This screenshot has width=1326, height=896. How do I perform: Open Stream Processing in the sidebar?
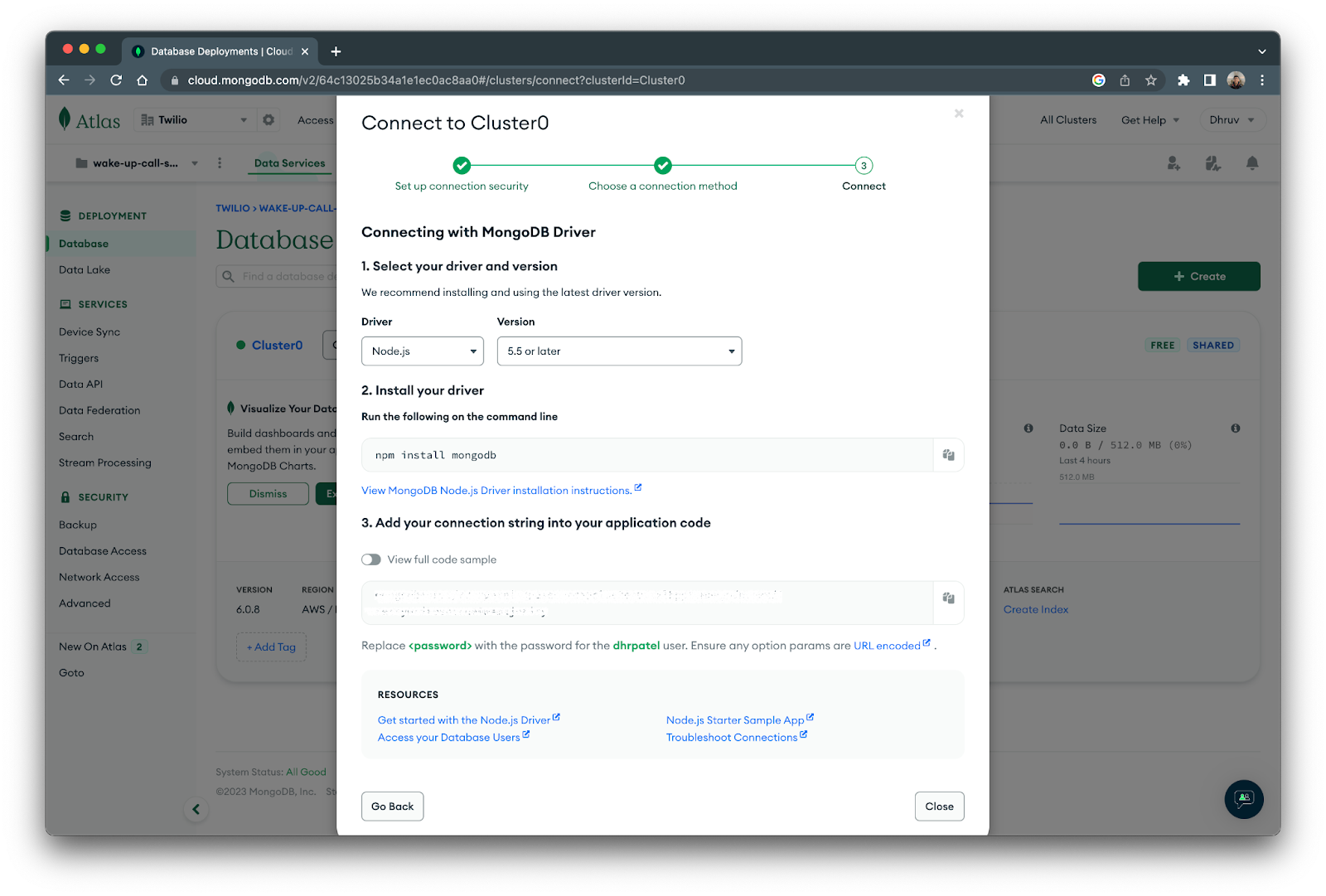pyautogui.click(x=105, y=463)
